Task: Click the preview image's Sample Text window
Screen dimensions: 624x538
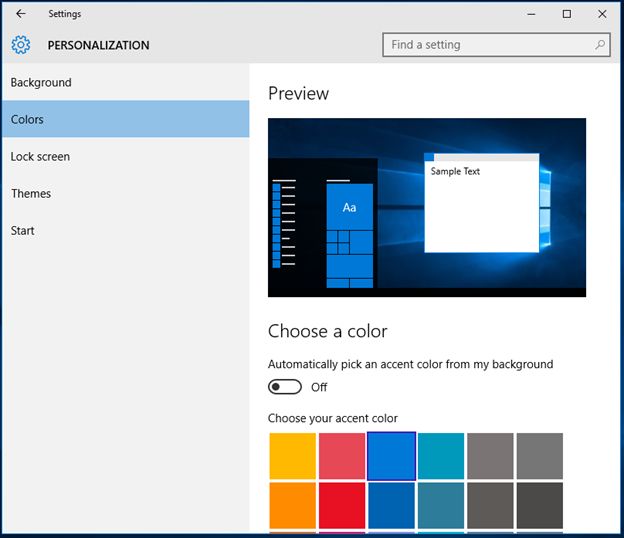Action: [x=482, y=205]
